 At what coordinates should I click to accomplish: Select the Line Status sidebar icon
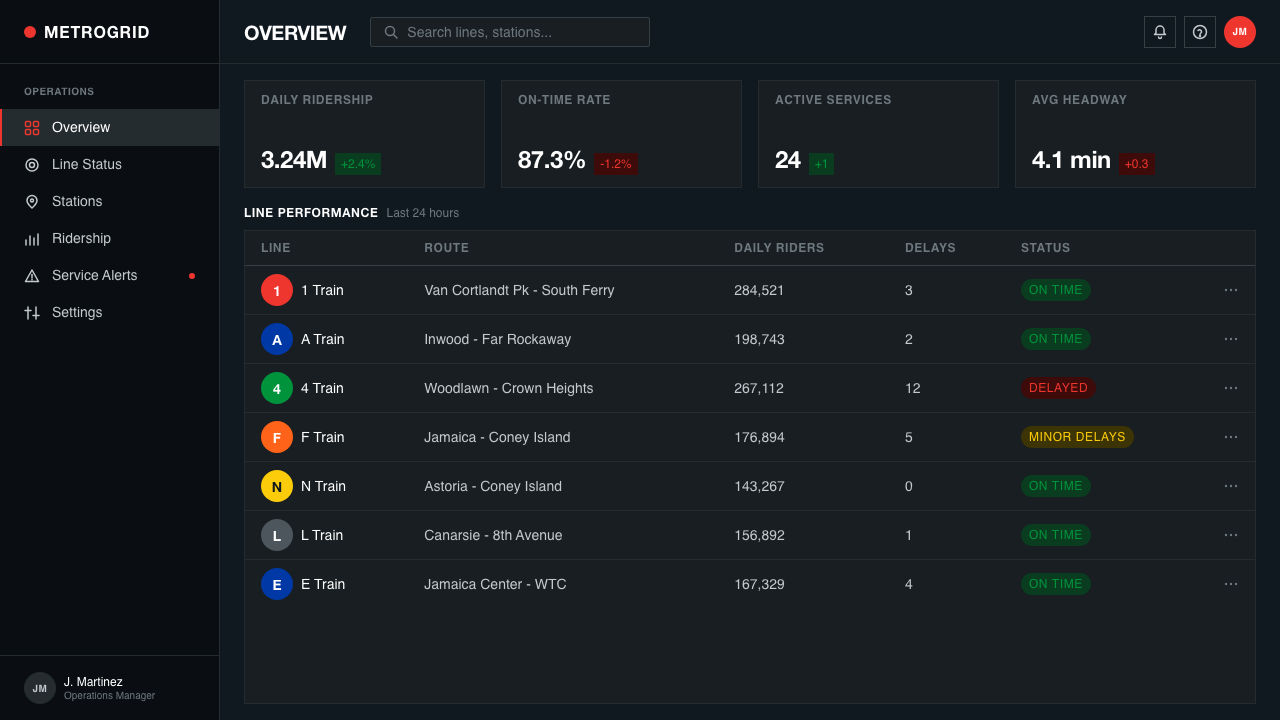[32, 165]
